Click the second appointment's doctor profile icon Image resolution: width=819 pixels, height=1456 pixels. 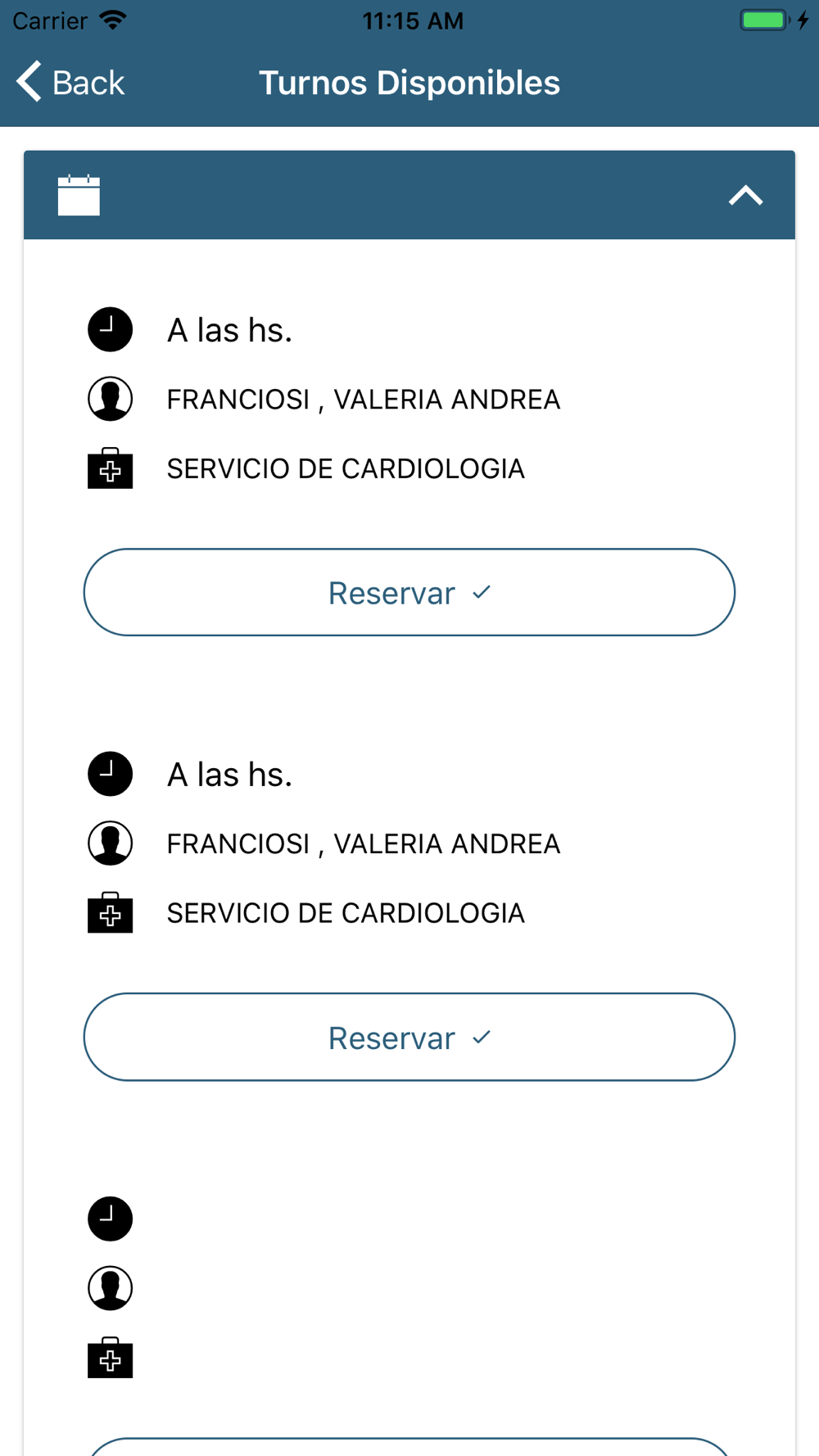tap(110, 843)
